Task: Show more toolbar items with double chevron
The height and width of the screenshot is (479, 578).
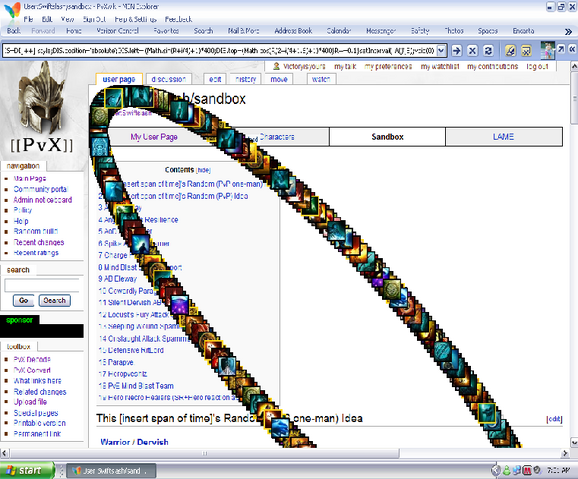Action: tap(568, 32)
